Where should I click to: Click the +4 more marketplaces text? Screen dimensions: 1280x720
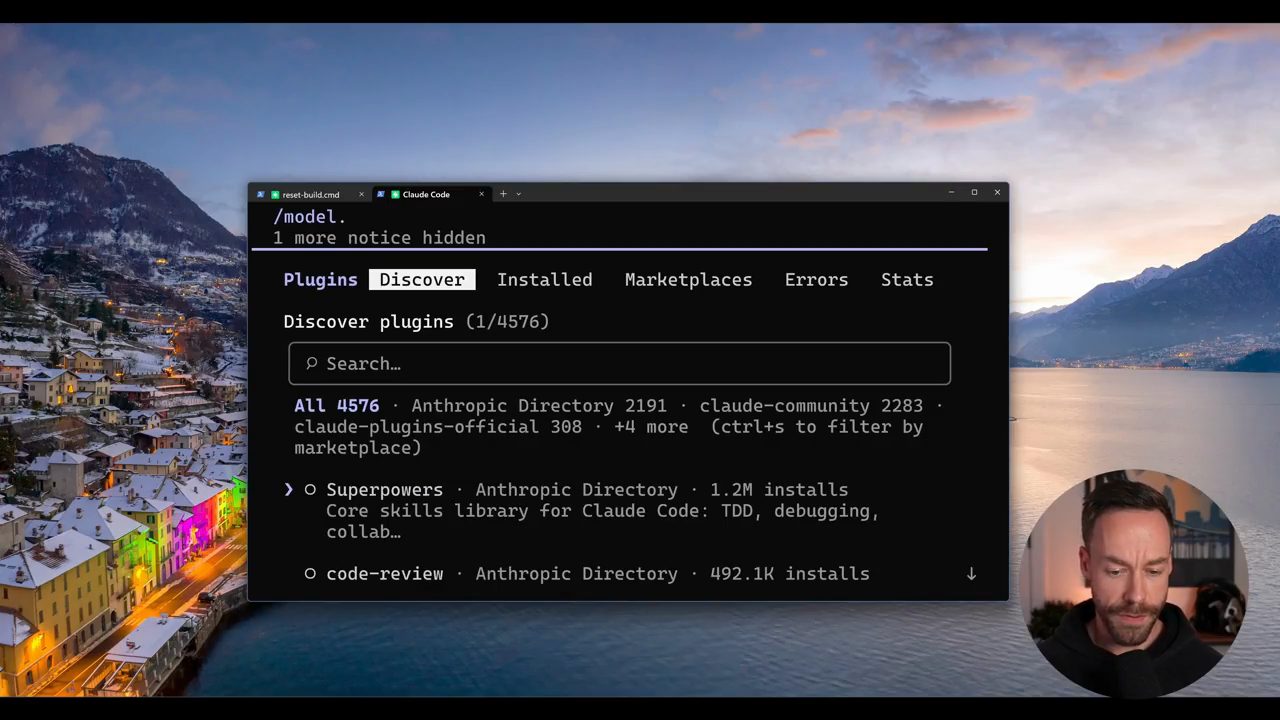[x=651, y=427]
